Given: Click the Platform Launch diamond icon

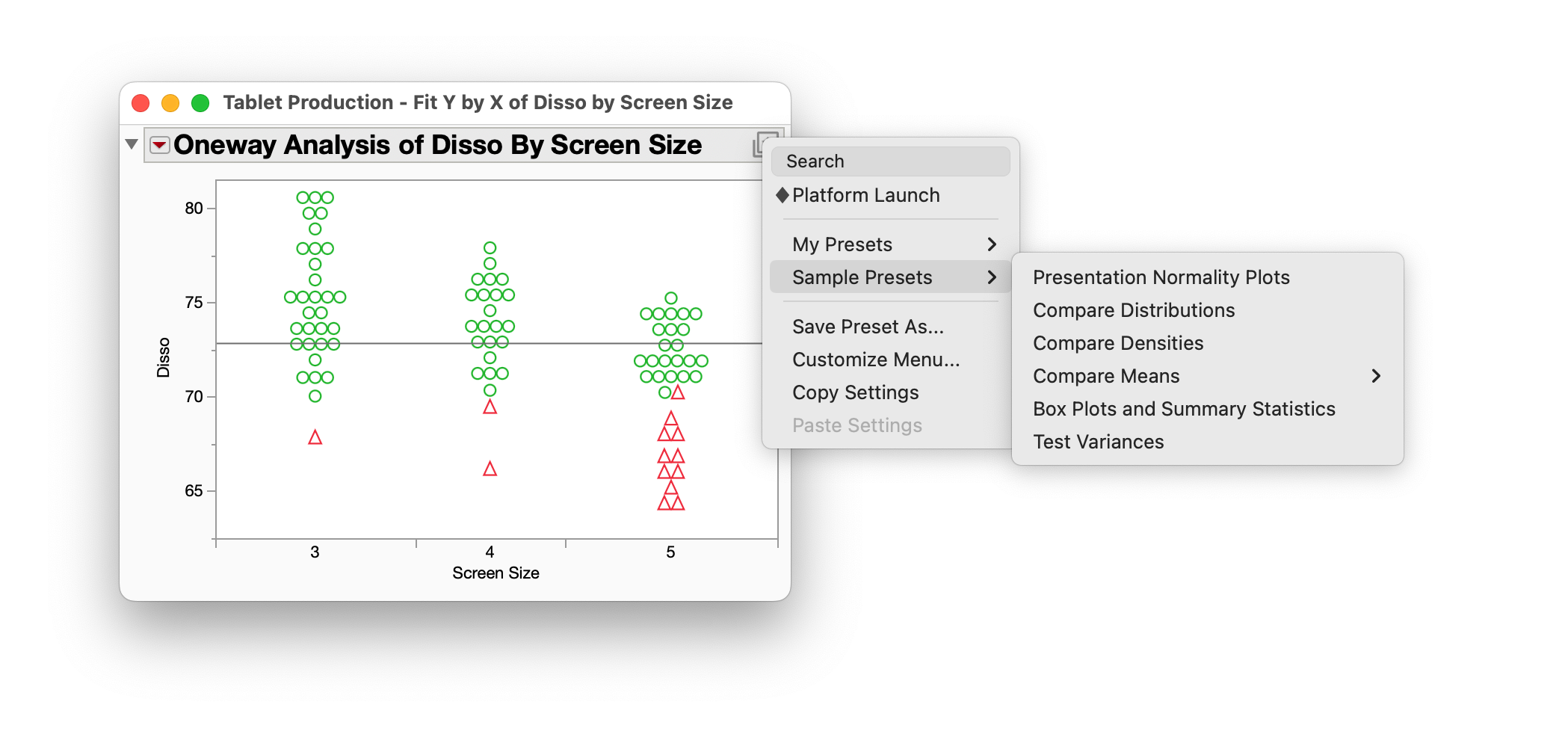Looking at the screenshot, I should (783, 195).
